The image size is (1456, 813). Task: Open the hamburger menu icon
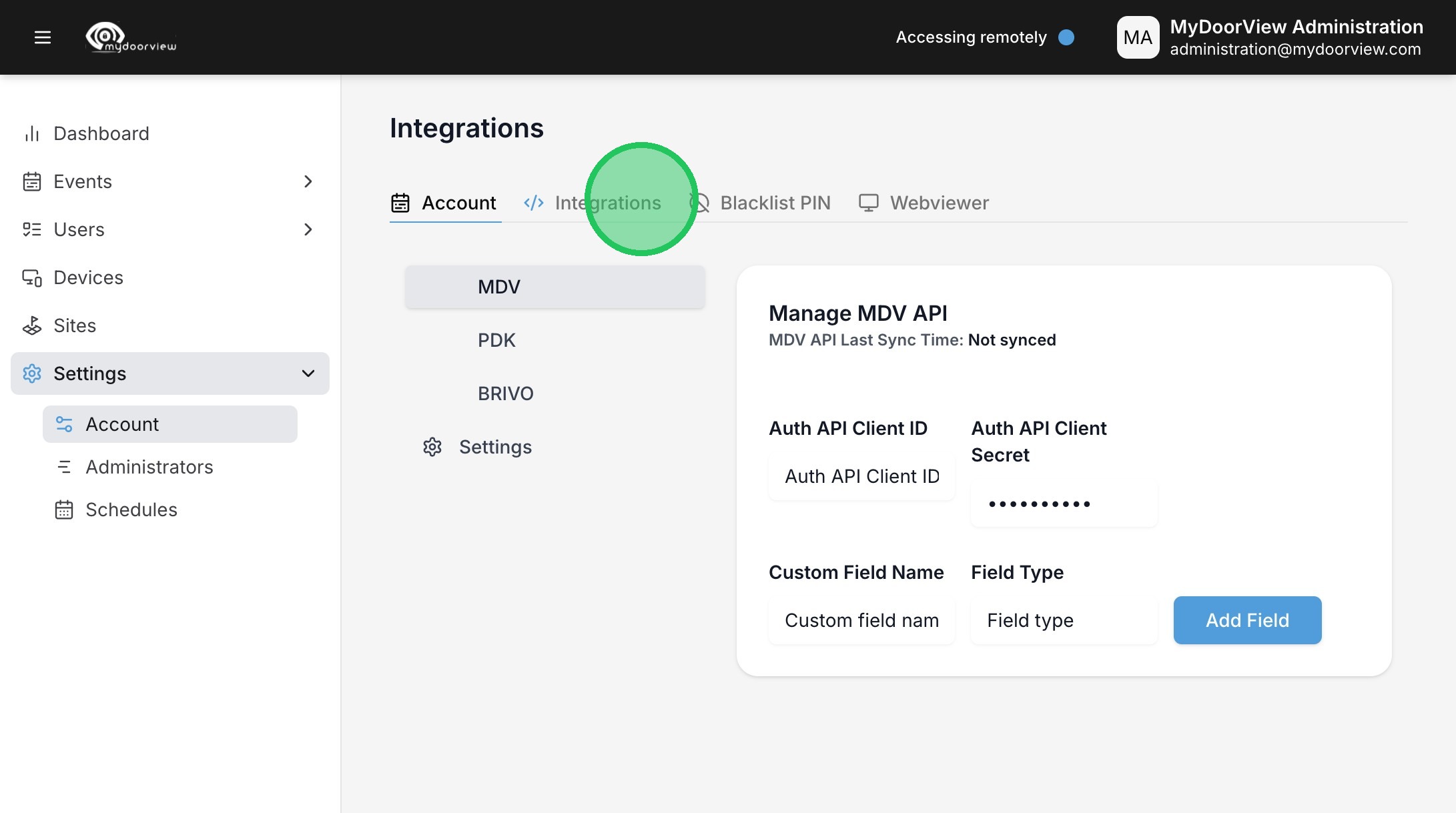[x=43, y=37]
